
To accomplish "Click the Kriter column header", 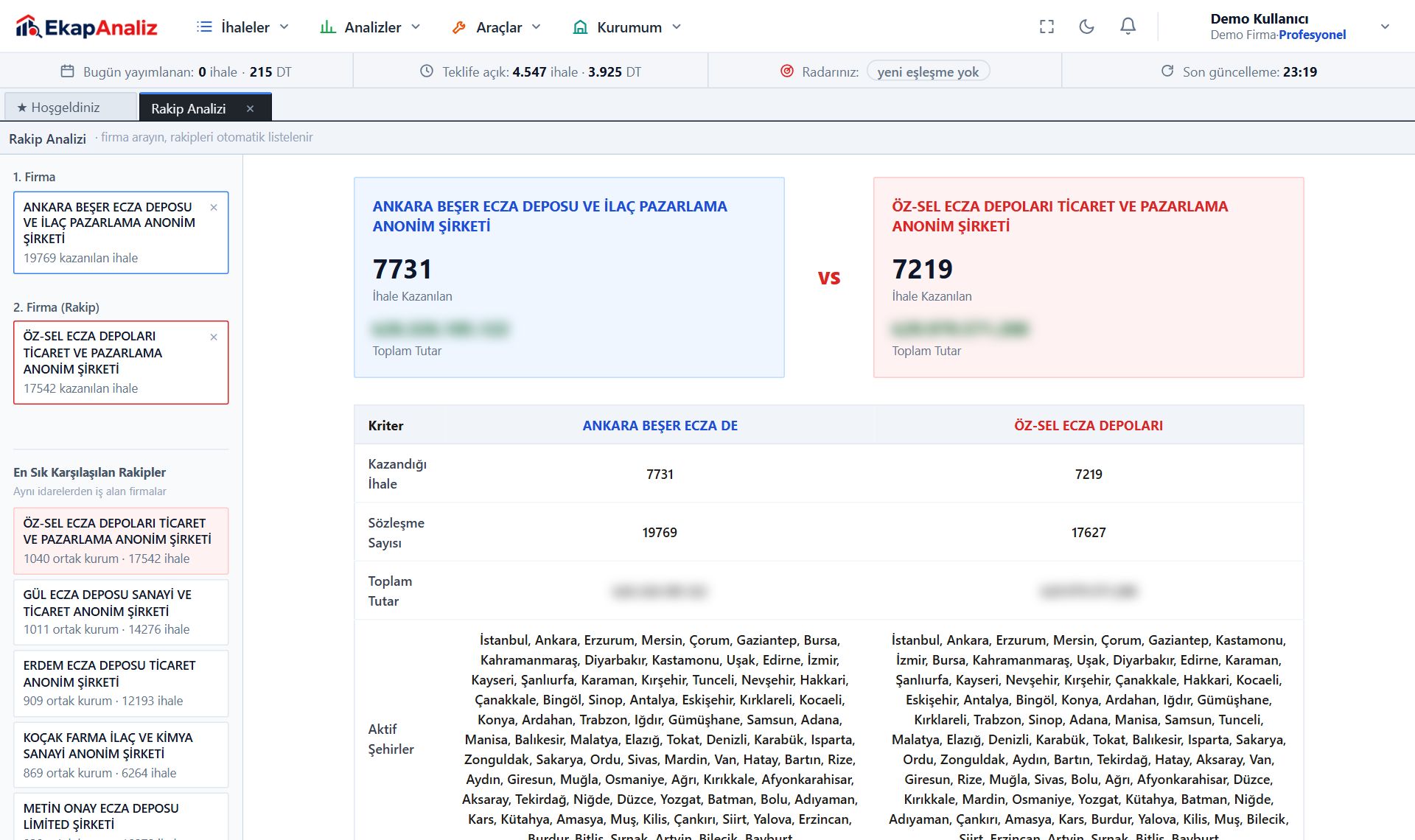I will point(385,425).
